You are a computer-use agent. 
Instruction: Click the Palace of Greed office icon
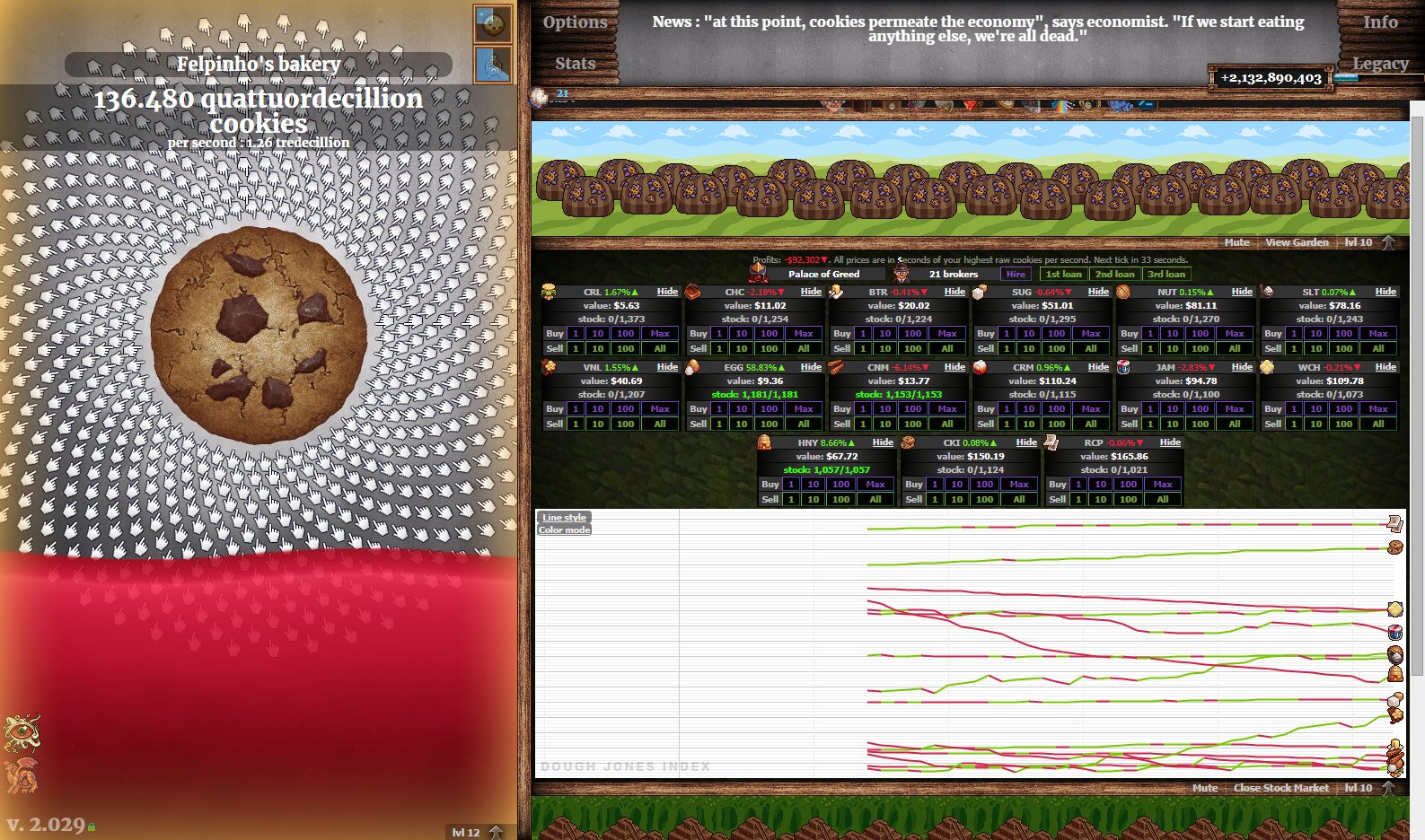pyautogui.click(x=759, y=273)
